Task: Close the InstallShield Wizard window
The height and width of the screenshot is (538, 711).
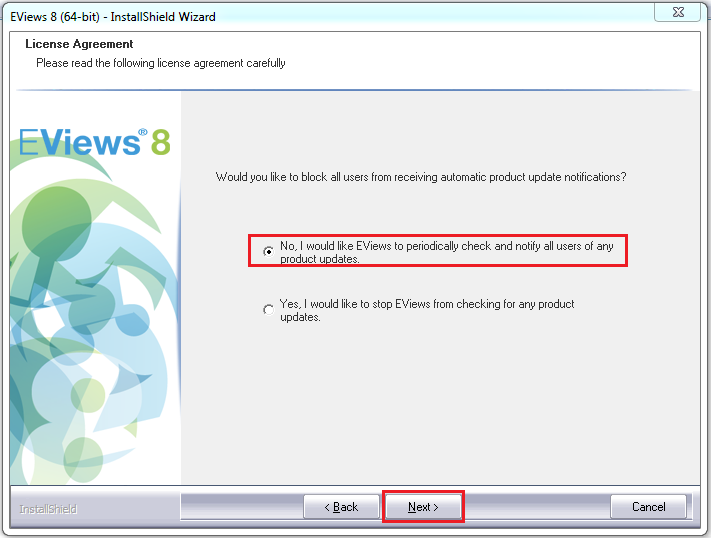Action: [x=678, y=12]
